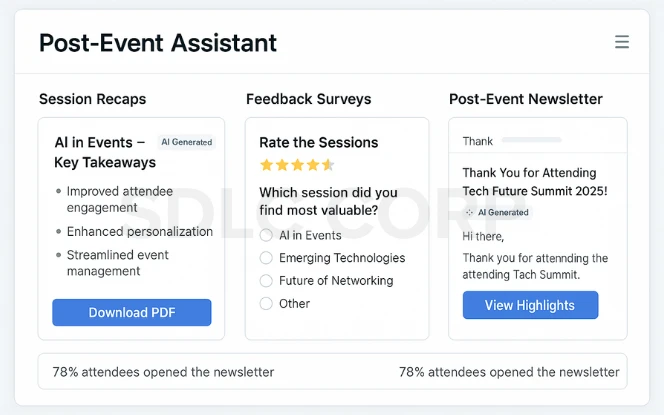
Task: Click the Thank subject field in newsletter
Action: (538, 141)
